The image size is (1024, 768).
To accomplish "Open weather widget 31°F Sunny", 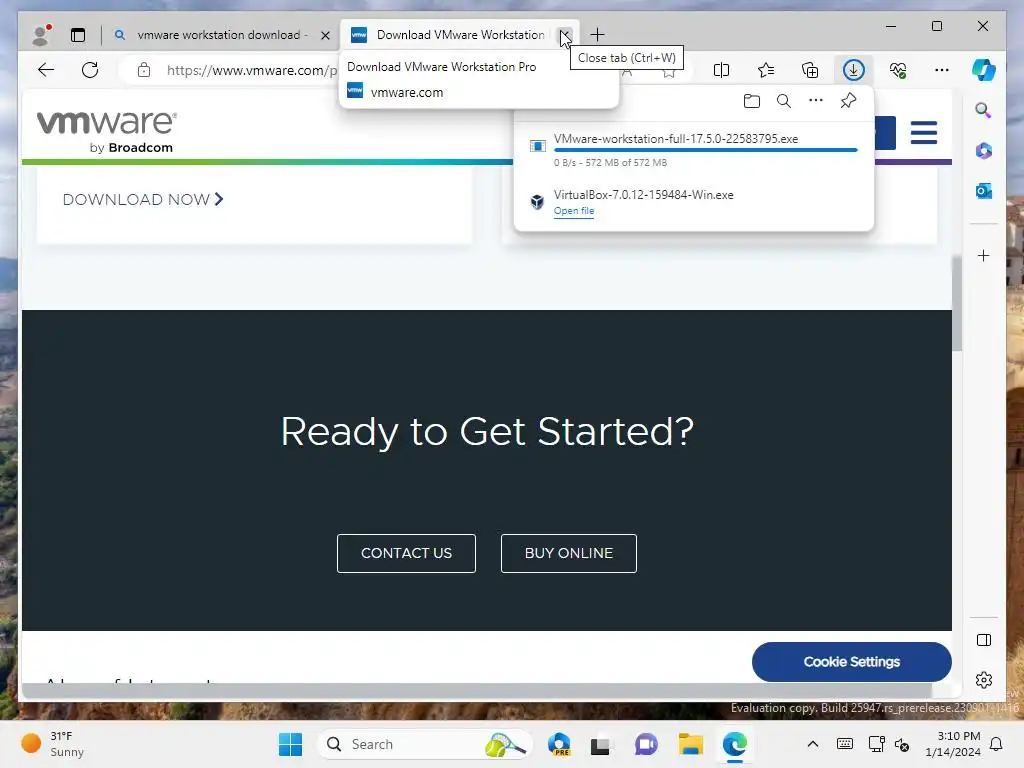I will tap(52, 744).
